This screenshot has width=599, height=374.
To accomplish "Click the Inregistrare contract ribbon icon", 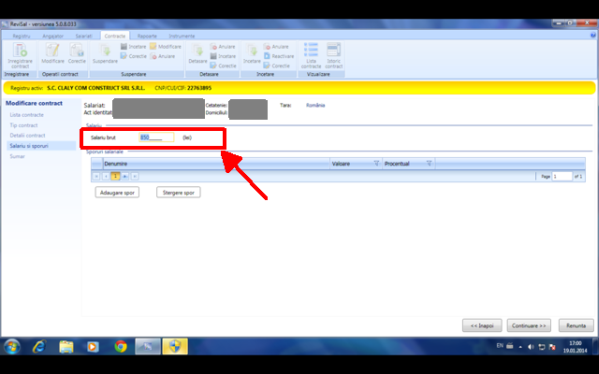I will tap(20, 55).
